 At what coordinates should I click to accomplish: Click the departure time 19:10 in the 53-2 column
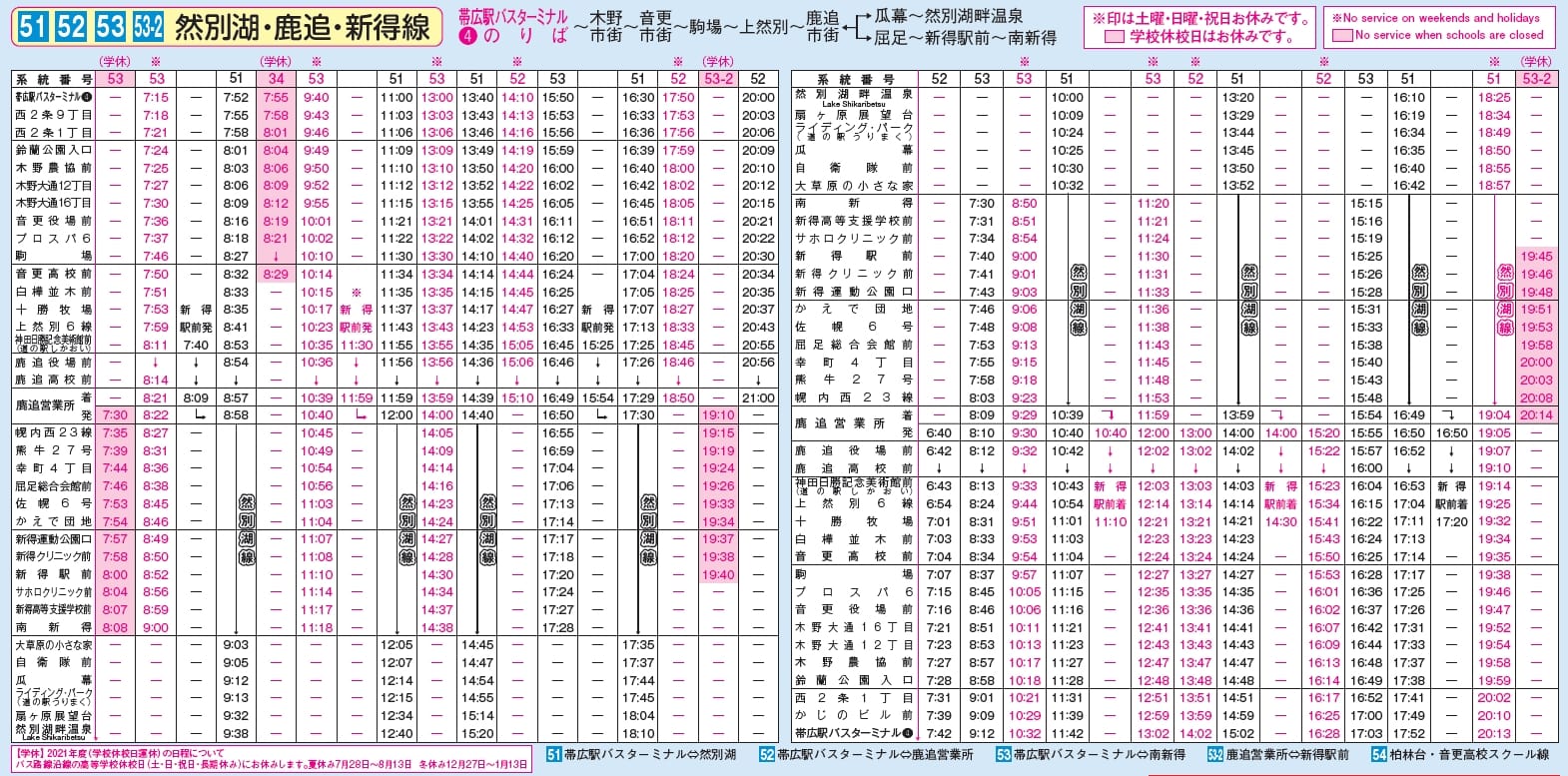[718, 415]
